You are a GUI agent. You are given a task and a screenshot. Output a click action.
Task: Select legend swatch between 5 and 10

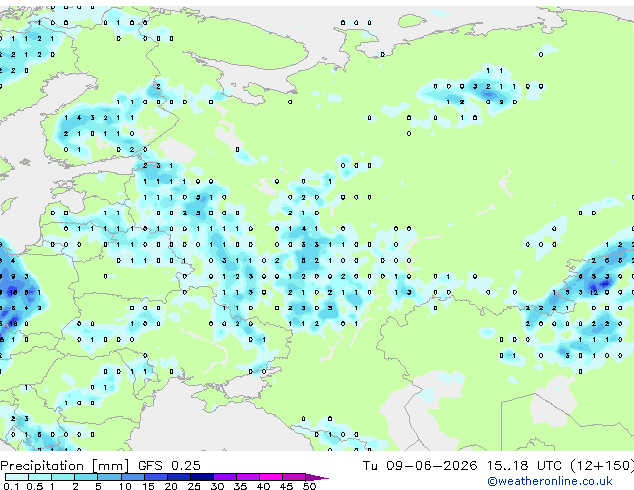(x=109, y=477)
